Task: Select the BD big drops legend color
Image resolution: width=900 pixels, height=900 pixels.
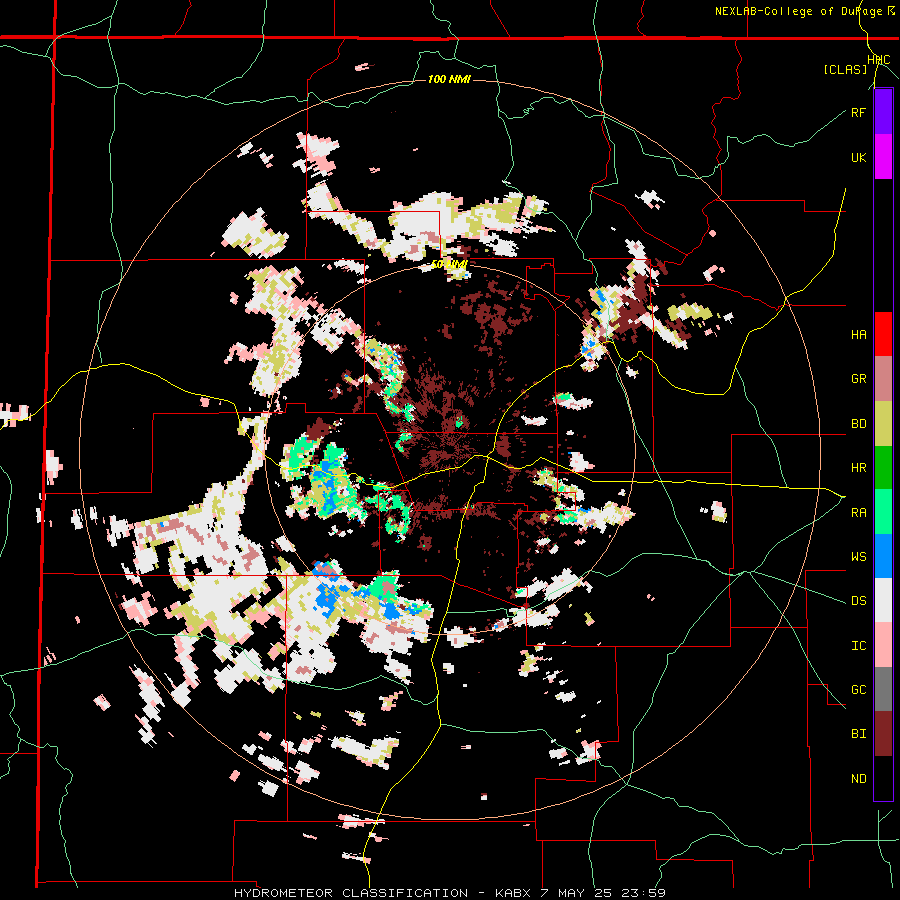Action: click(883, 423)
